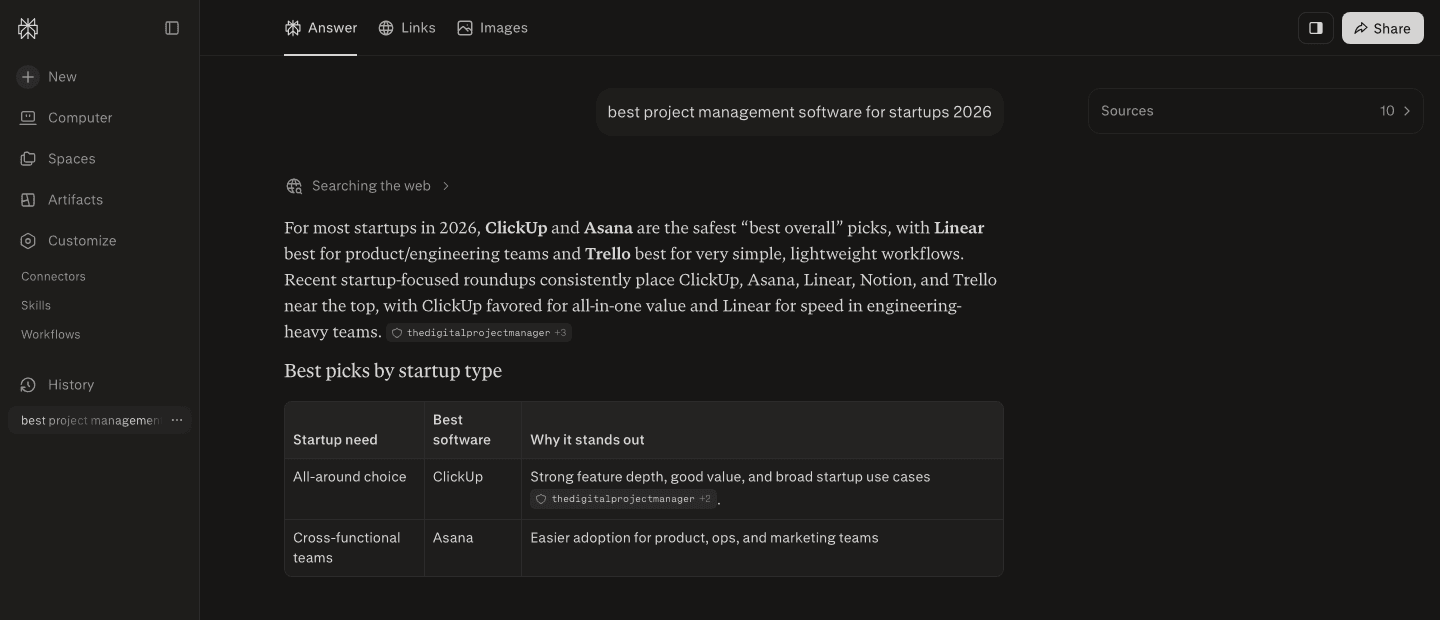Image resolution: width=1440 pixels, height=620 pixels.
Task: Click the shield icon in +3 citation chip
Action: [x=397, y=333]
